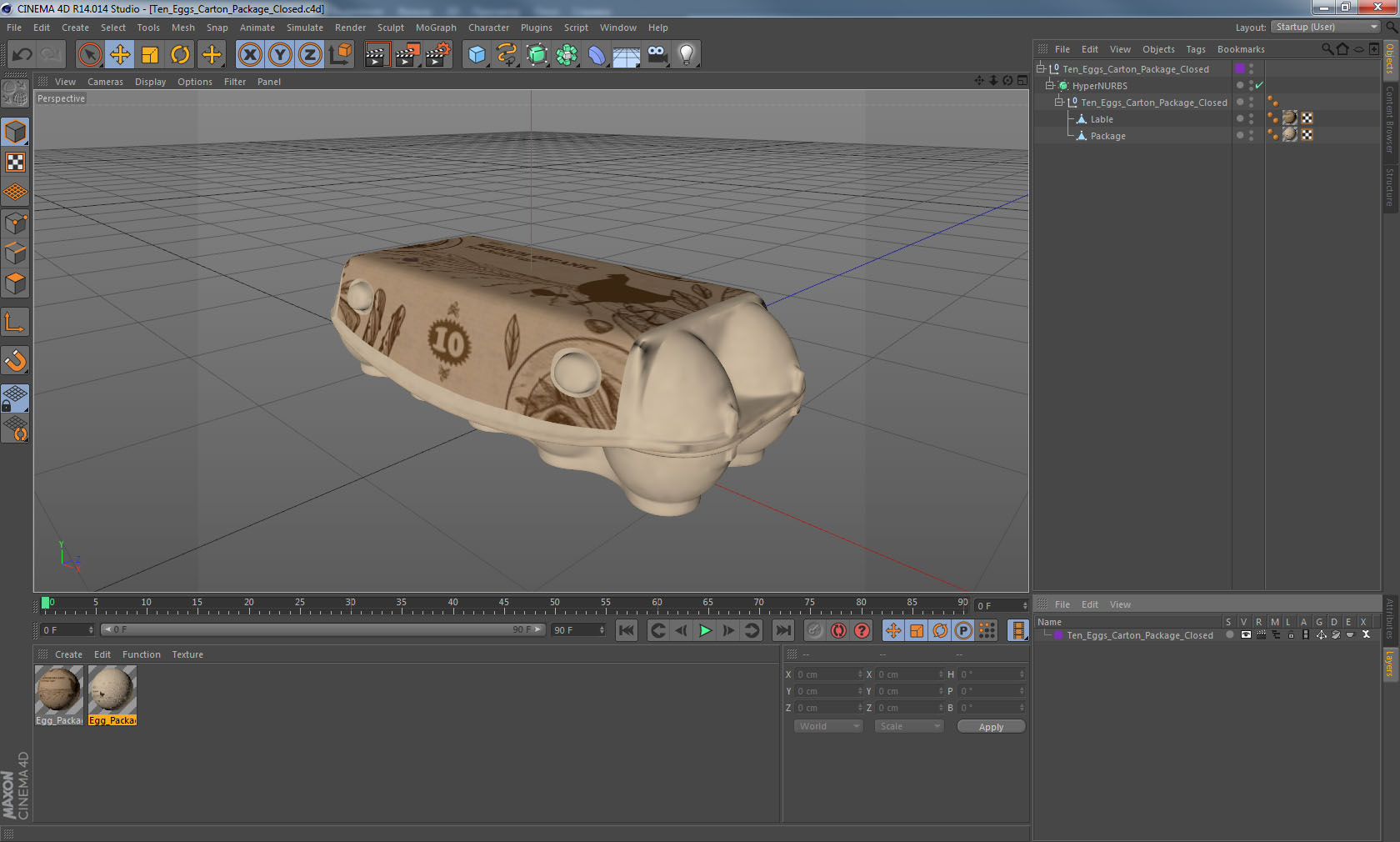Render to Picture Viewer
Screen dimensions: 1400x842
point(407,55)
